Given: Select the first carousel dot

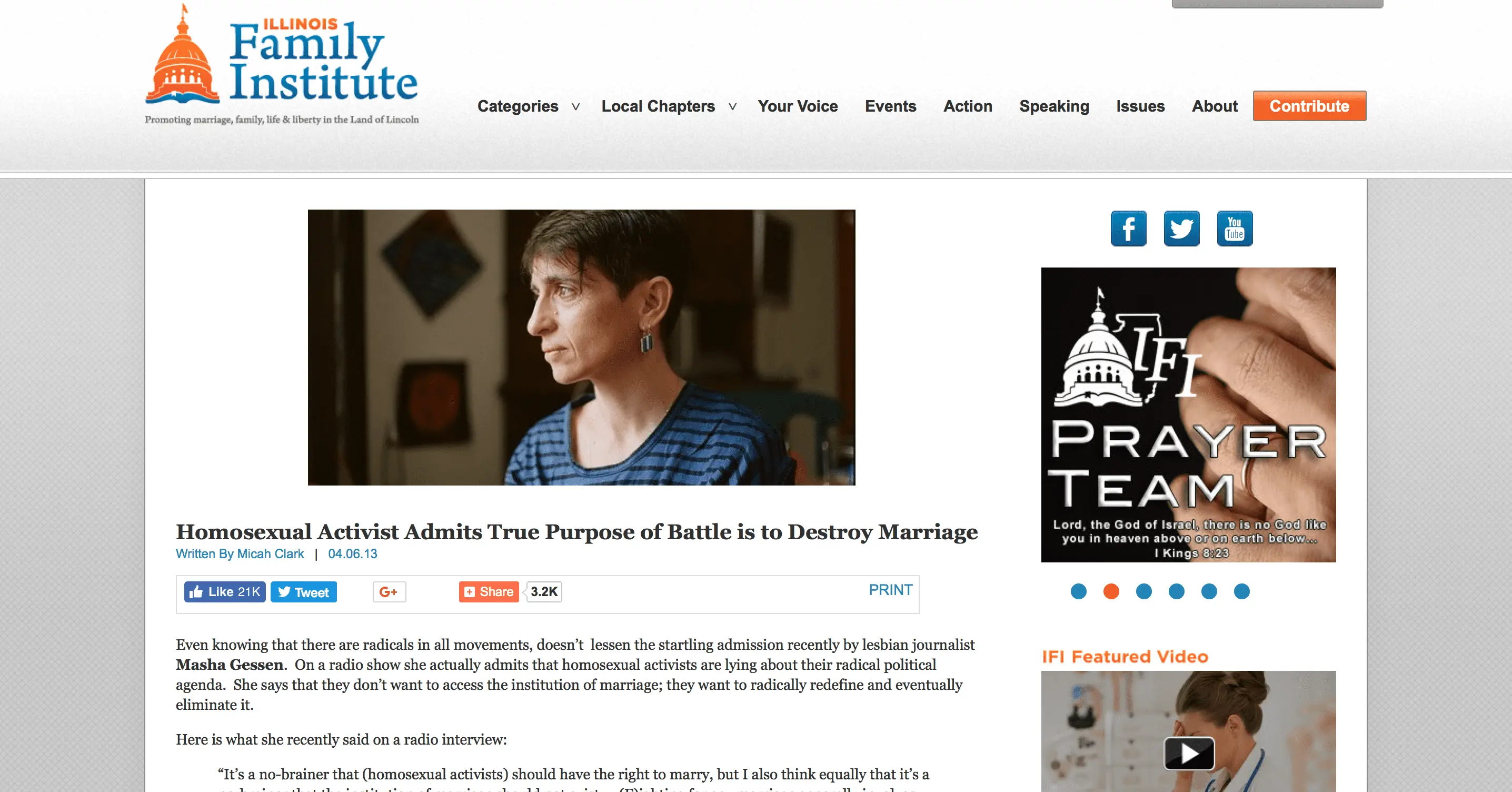Looking at the screenshot, I should [1079, 591].
